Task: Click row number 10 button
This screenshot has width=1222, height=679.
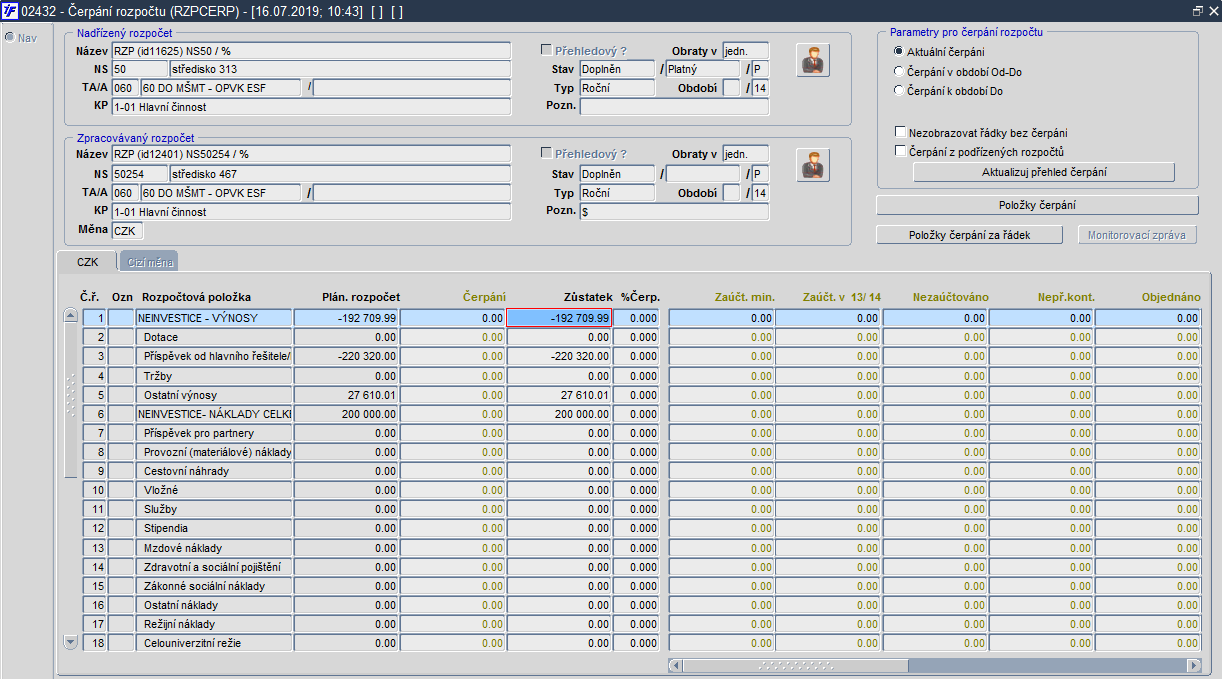Action: [x=94, y=490]
